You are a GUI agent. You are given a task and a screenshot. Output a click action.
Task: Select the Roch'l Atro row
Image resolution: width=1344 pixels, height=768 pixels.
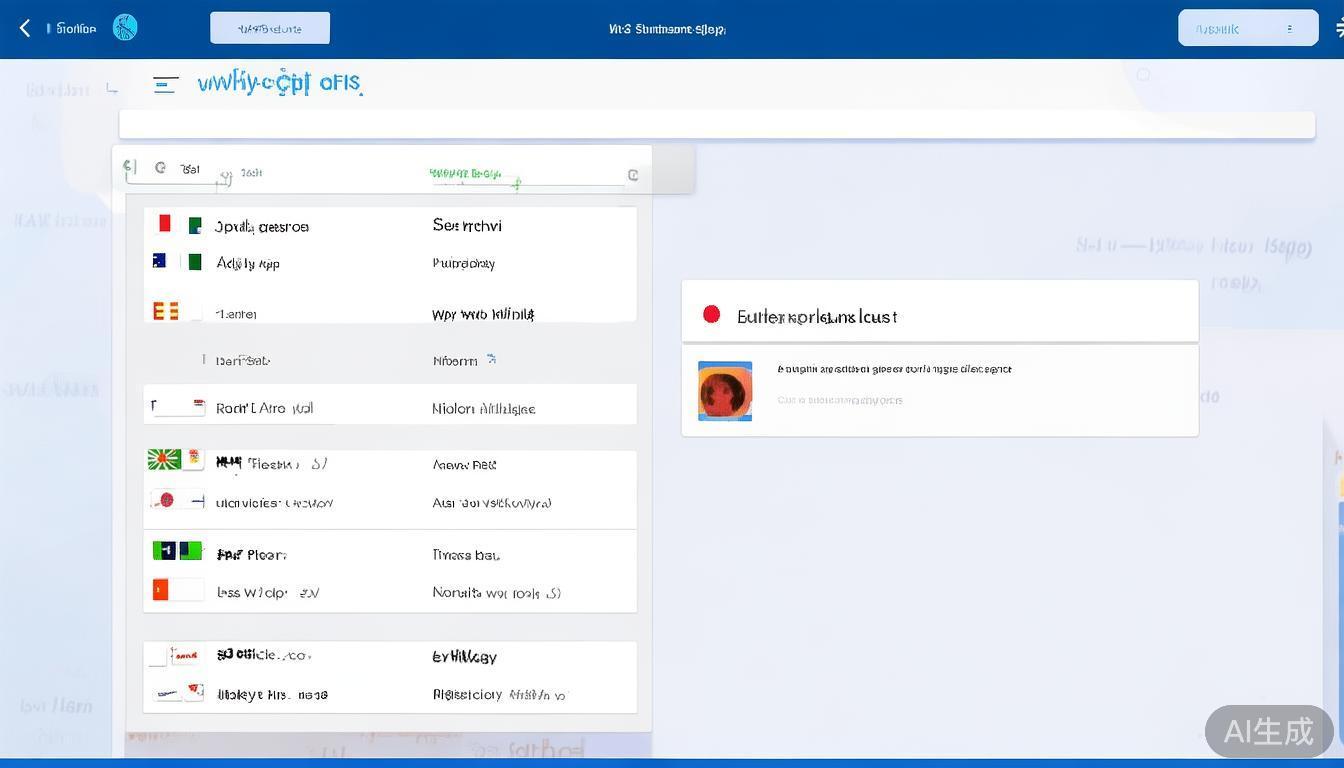coord(389,405)
